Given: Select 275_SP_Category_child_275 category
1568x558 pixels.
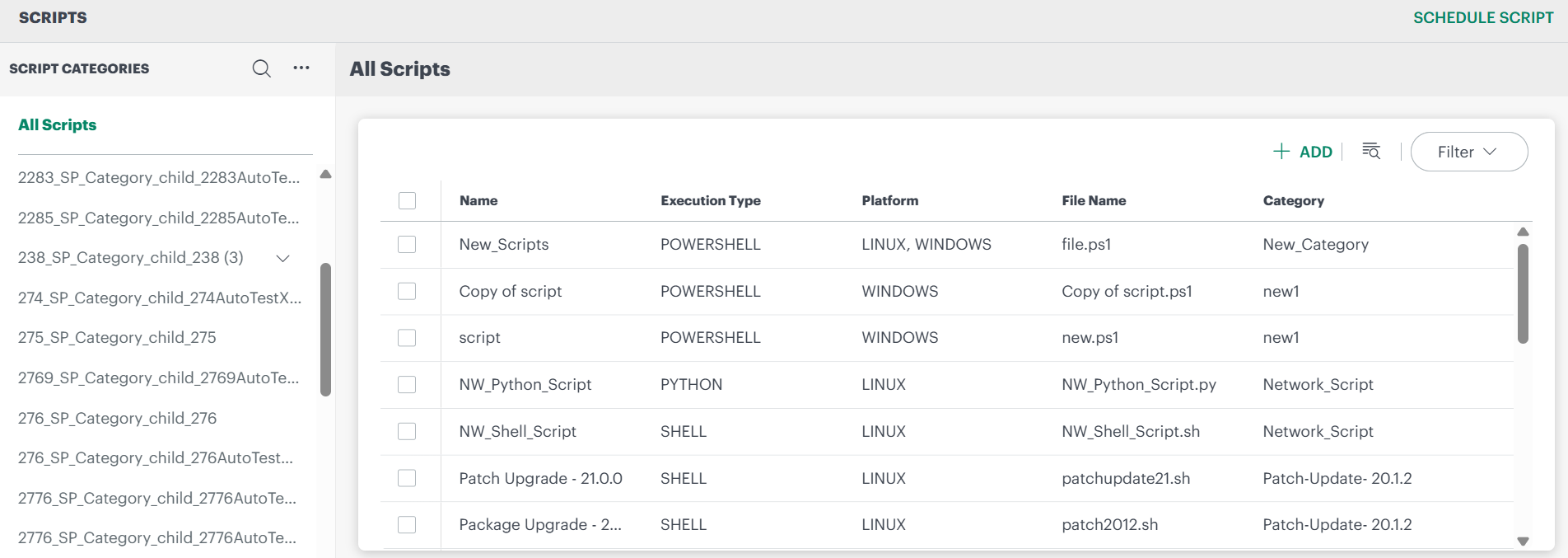Looking at the screenshot, I should tap(117, 337).
